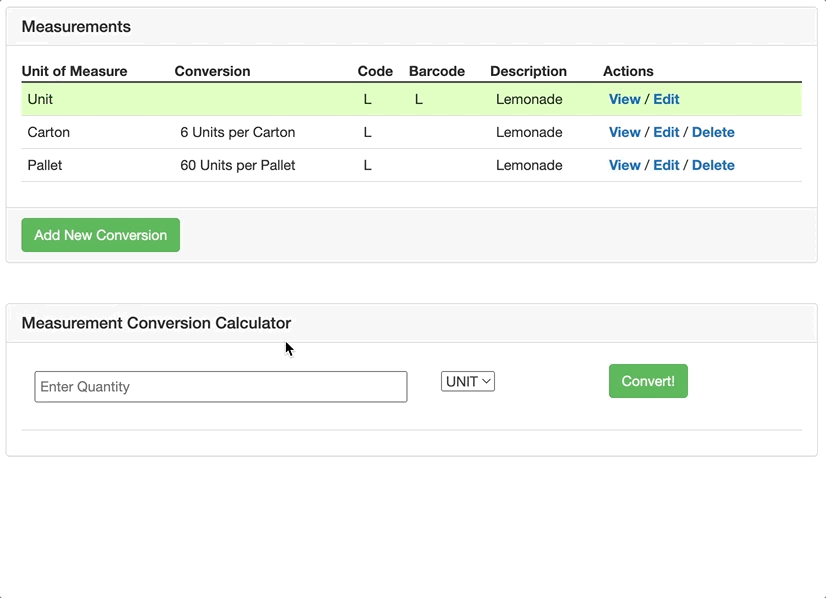The image size is (826, 598).
Task: Click the Conversion column header
Action: click(x=212, y=71)
